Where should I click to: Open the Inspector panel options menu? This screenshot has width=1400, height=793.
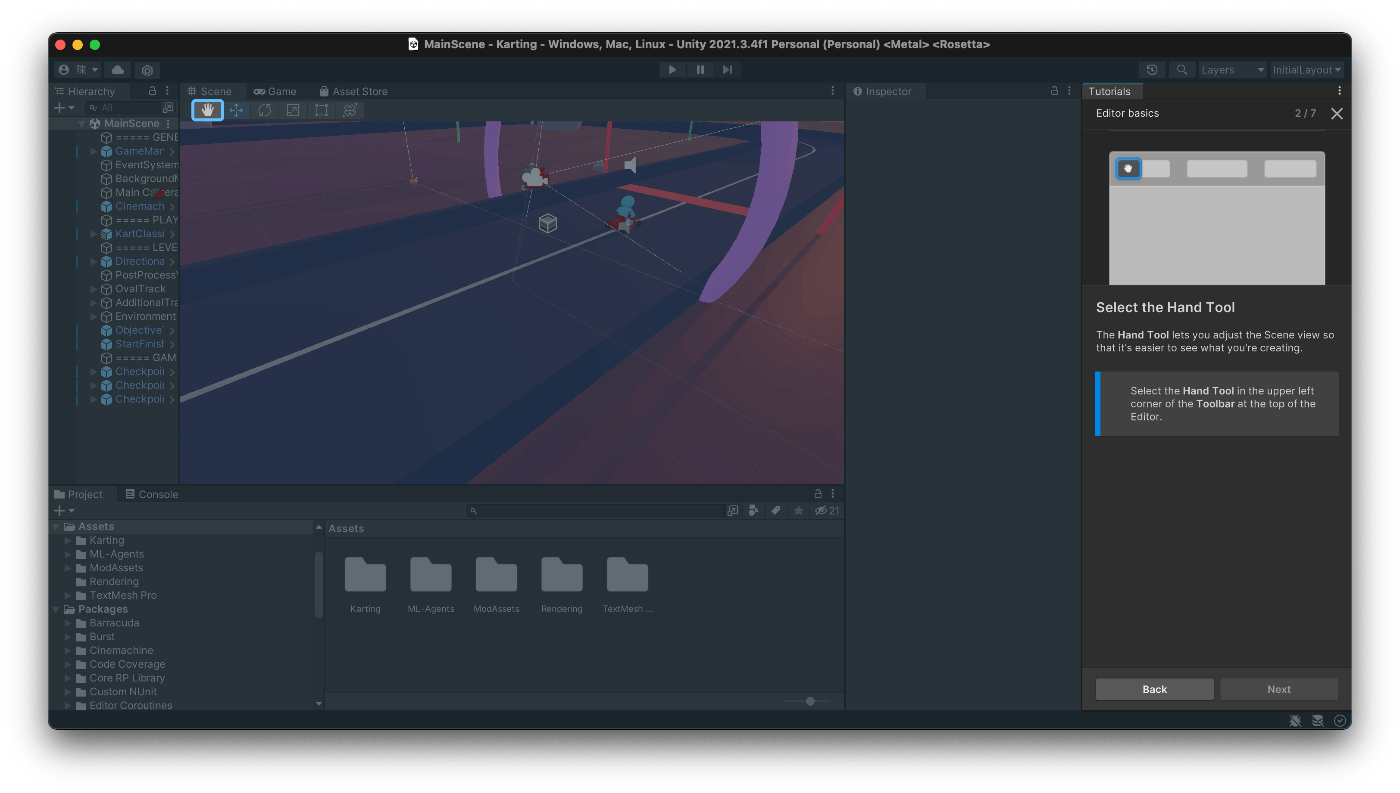click(1069, 91)
